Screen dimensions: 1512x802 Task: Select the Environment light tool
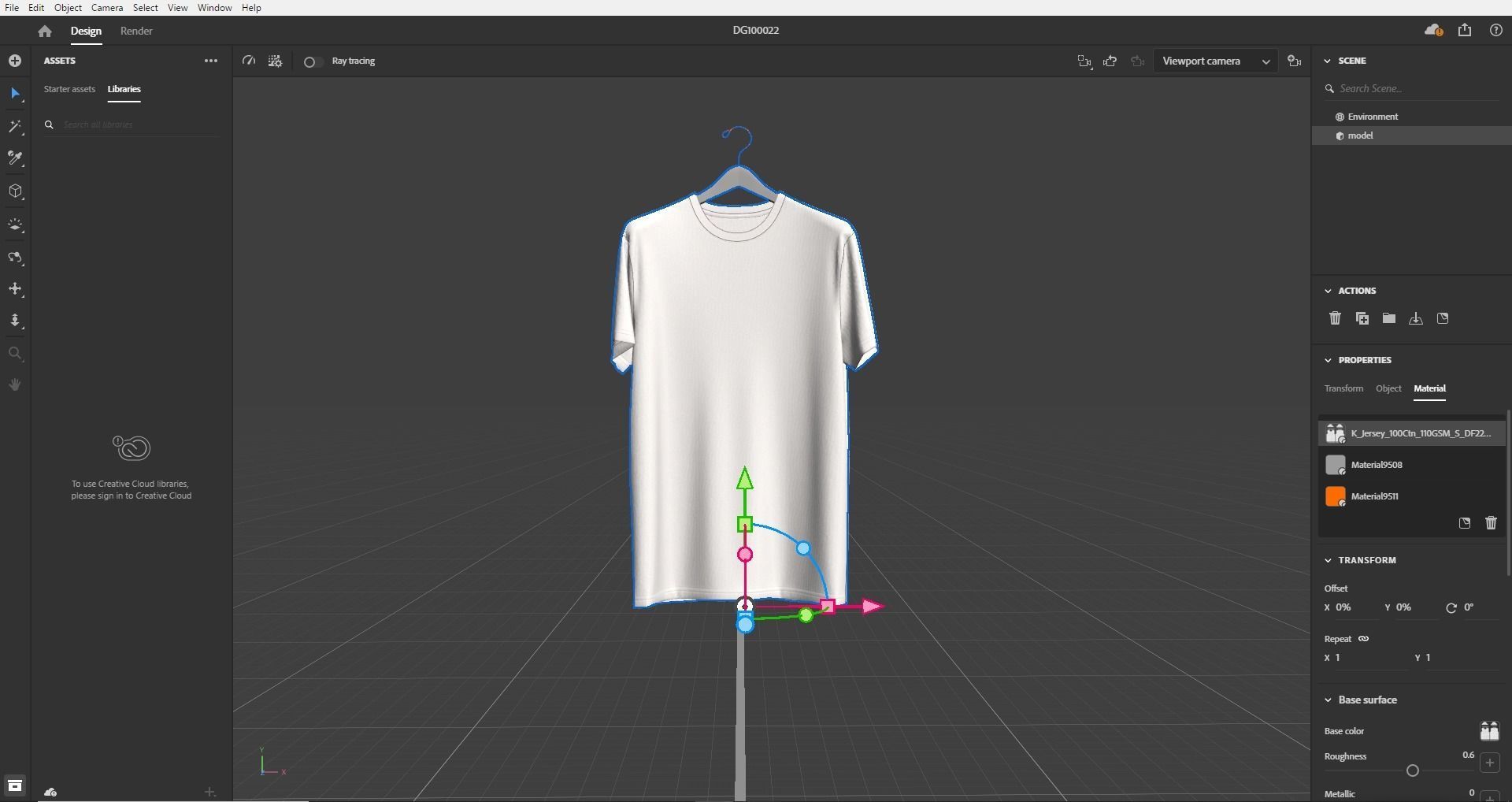15,225
